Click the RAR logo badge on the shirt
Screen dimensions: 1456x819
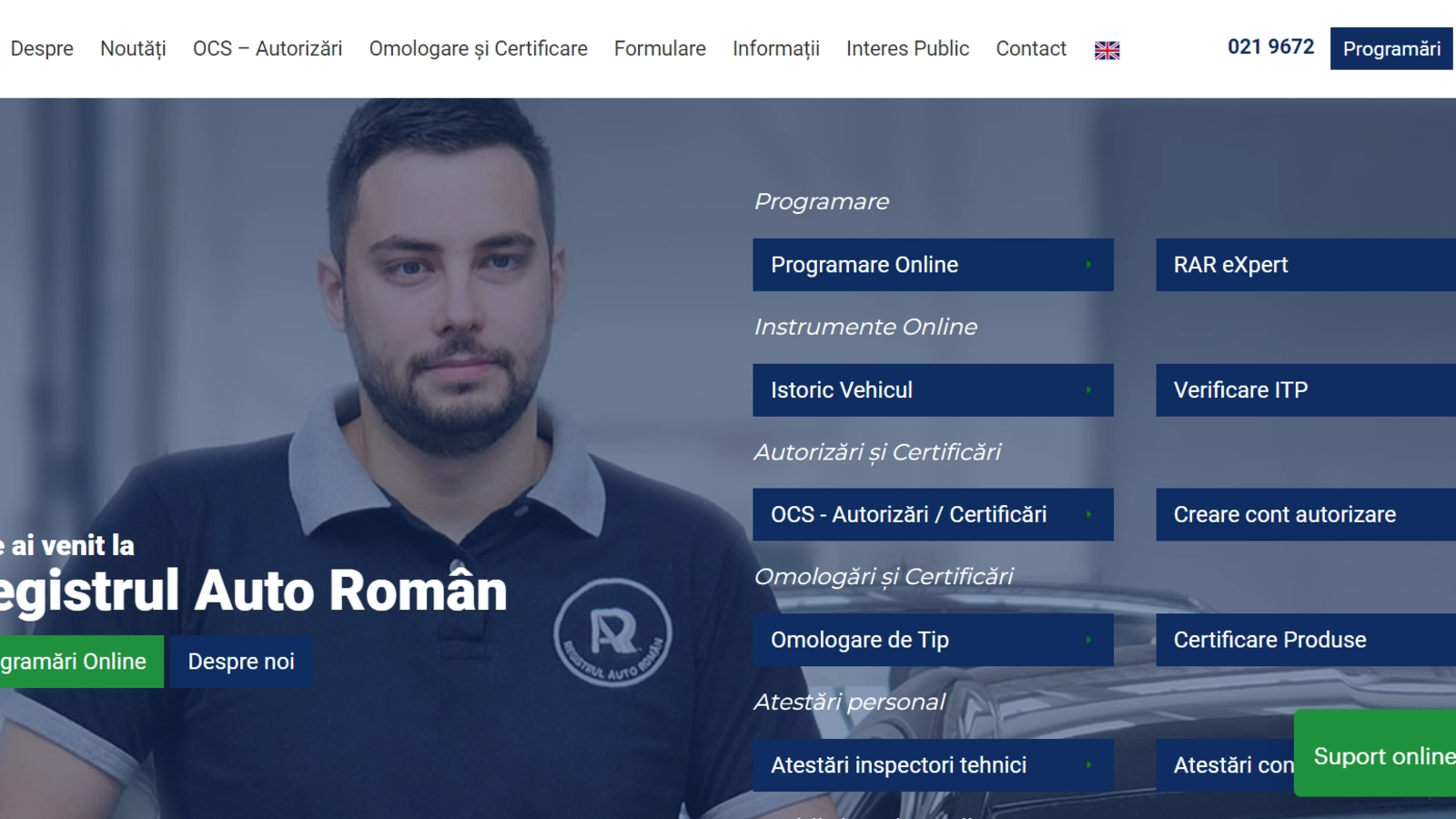pyautogui.click(x=612, y=633)
